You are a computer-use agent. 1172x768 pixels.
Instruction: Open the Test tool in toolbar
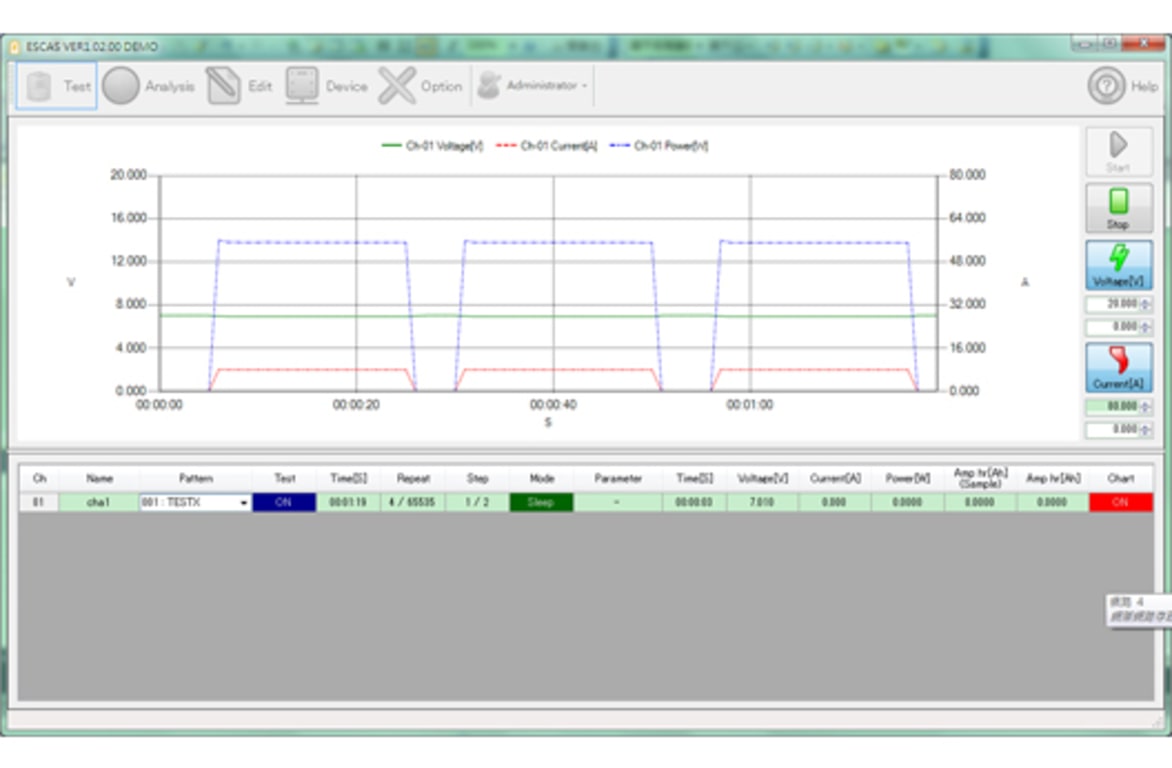tap(57, 86)
